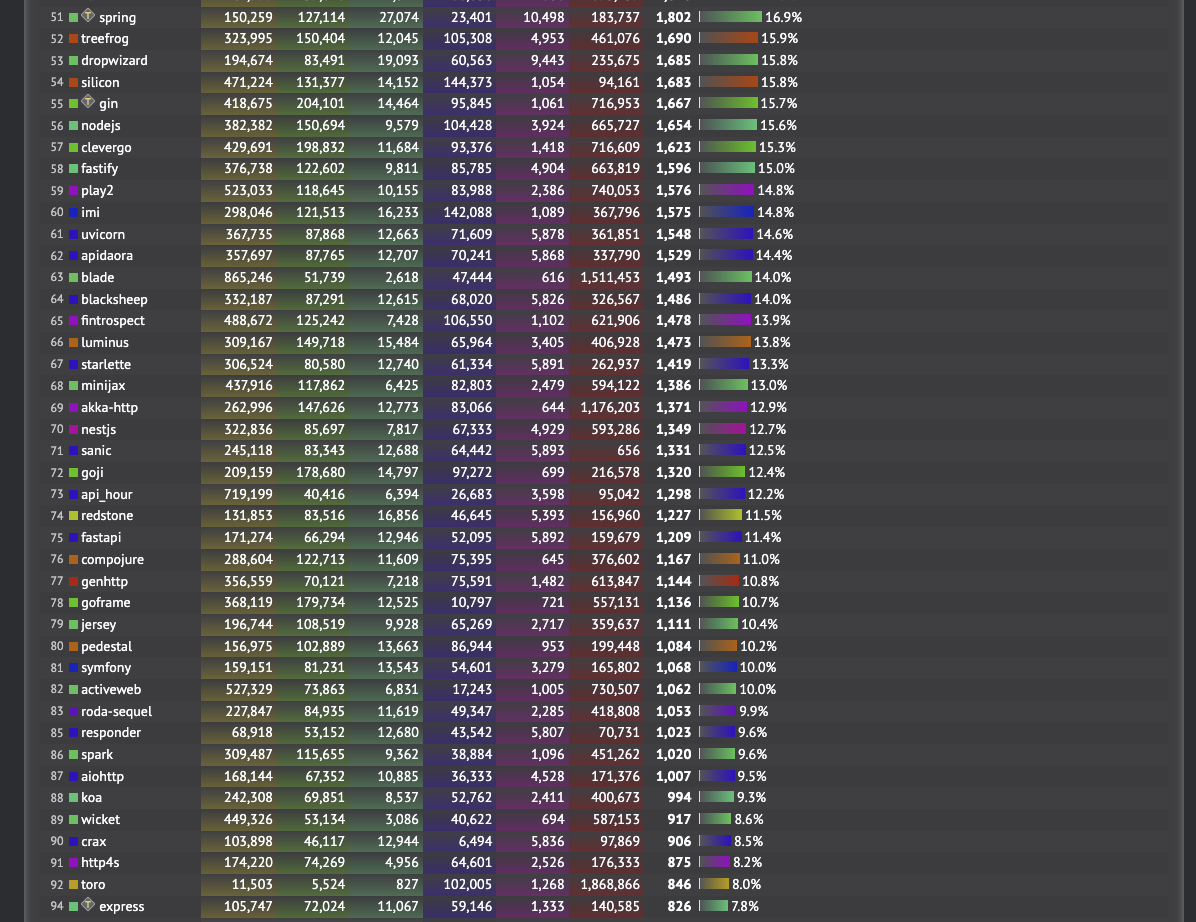Open the dropwizard framework entry

tap(114, 60)
